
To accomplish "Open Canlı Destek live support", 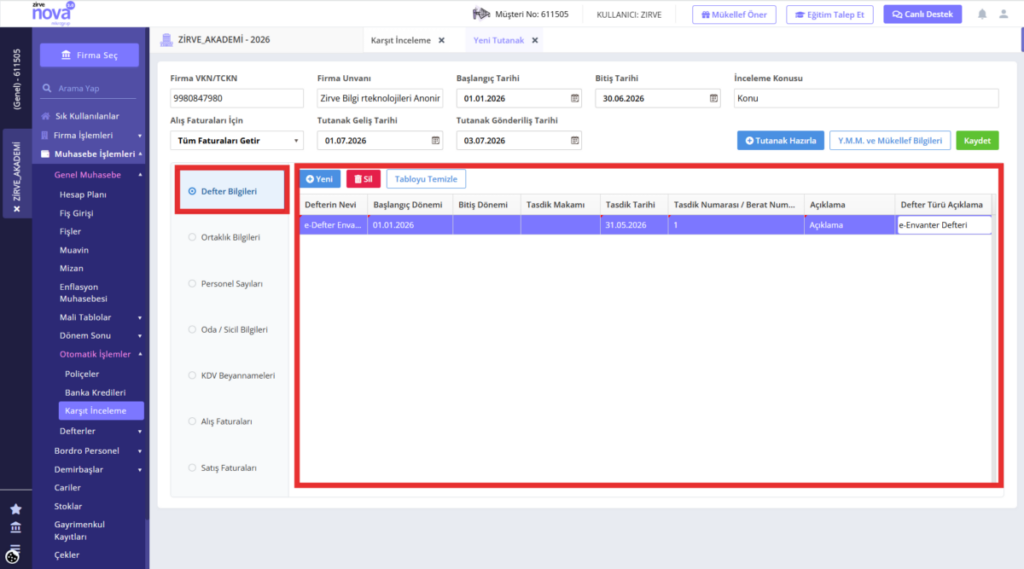I will click(x=922, y=14).
